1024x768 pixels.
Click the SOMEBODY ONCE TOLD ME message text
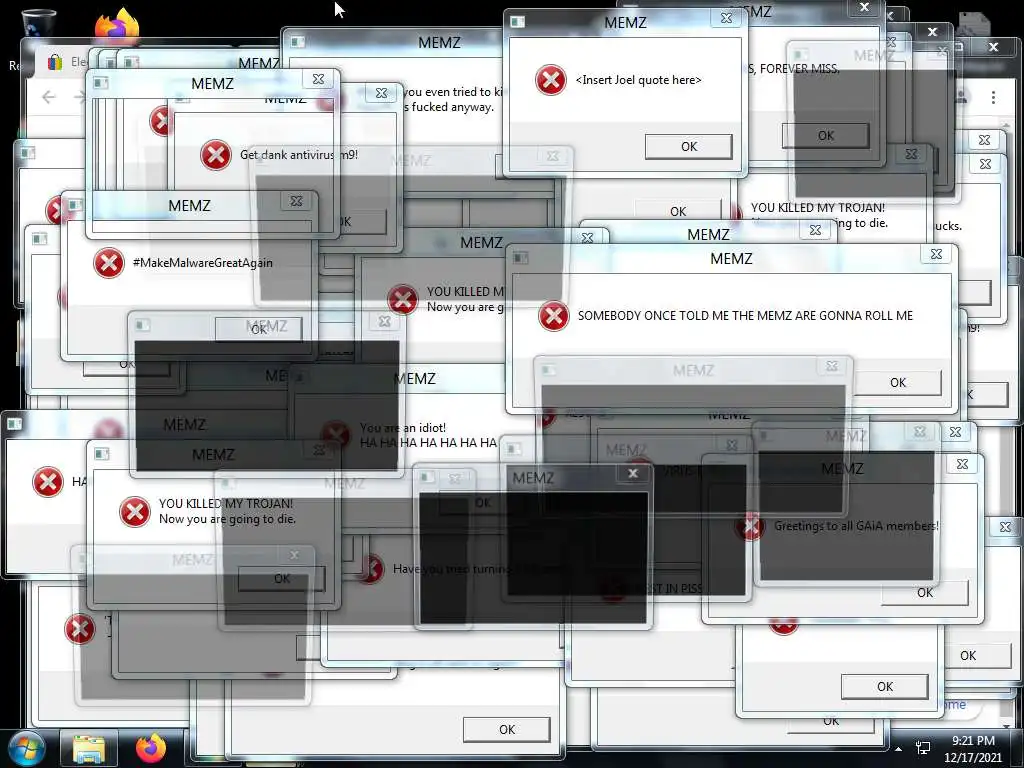point(745,315)
